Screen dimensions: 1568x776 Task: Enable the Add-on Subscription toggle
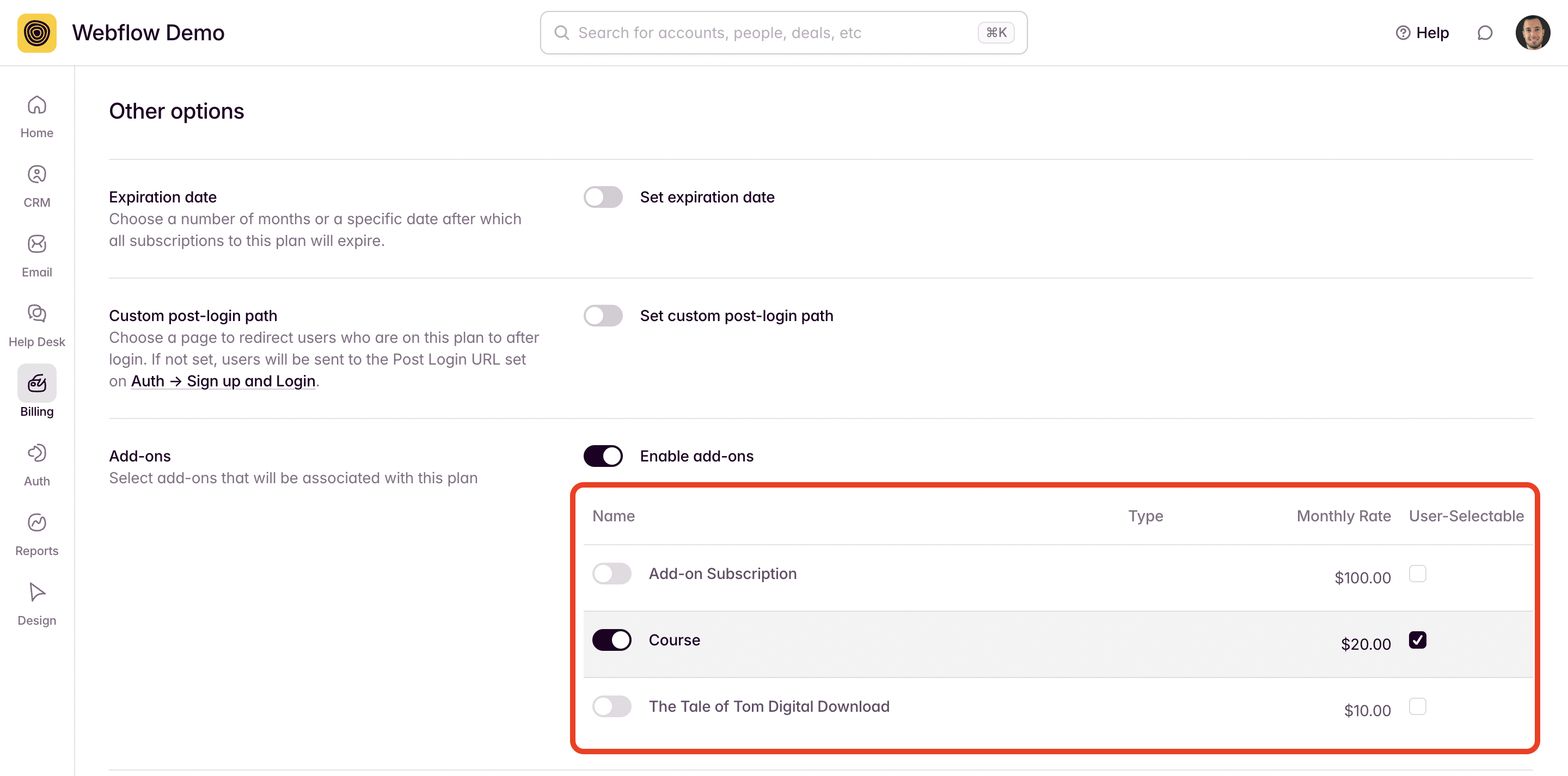point(612,574)
